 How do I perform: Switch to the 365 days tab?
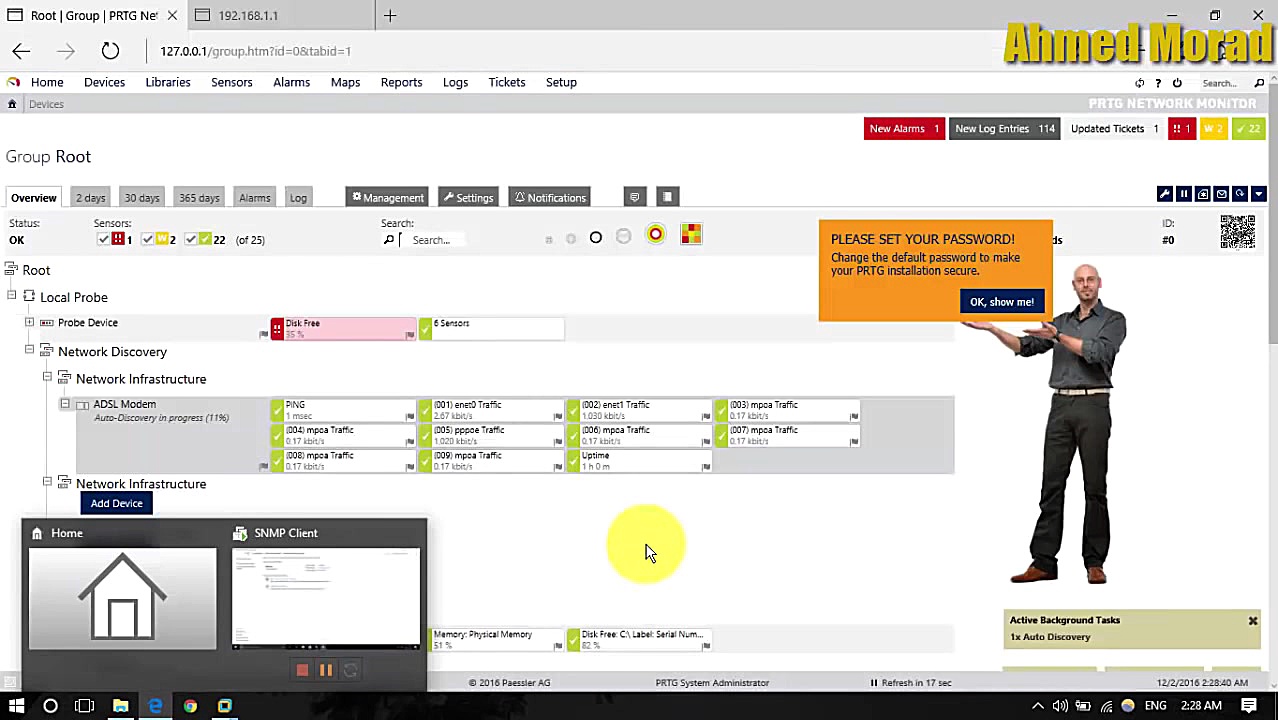tap(199, 197)
